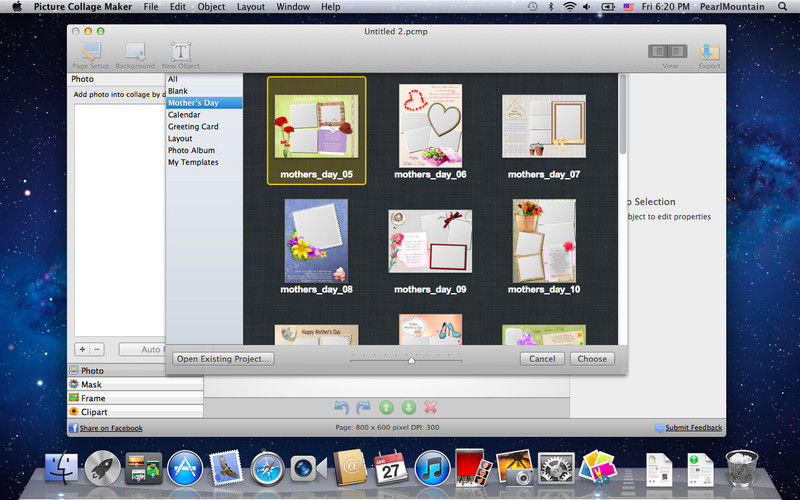Click the Export toolbar icon

(x=709, y=51)
